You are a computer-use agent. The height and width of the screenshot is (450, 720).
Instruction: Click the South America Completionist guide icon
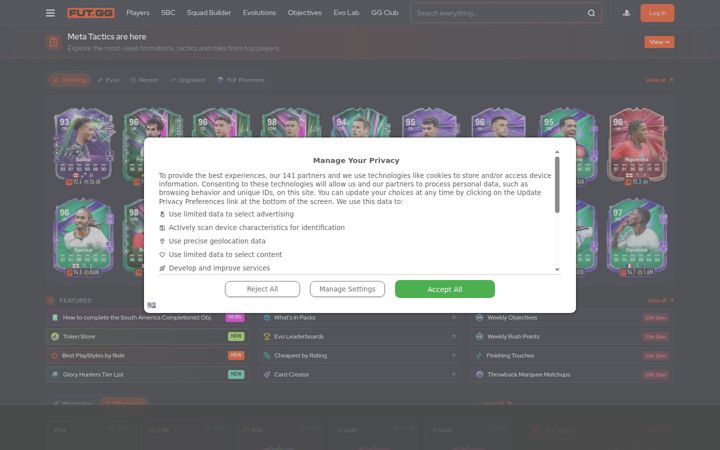(x=55, y=317)
